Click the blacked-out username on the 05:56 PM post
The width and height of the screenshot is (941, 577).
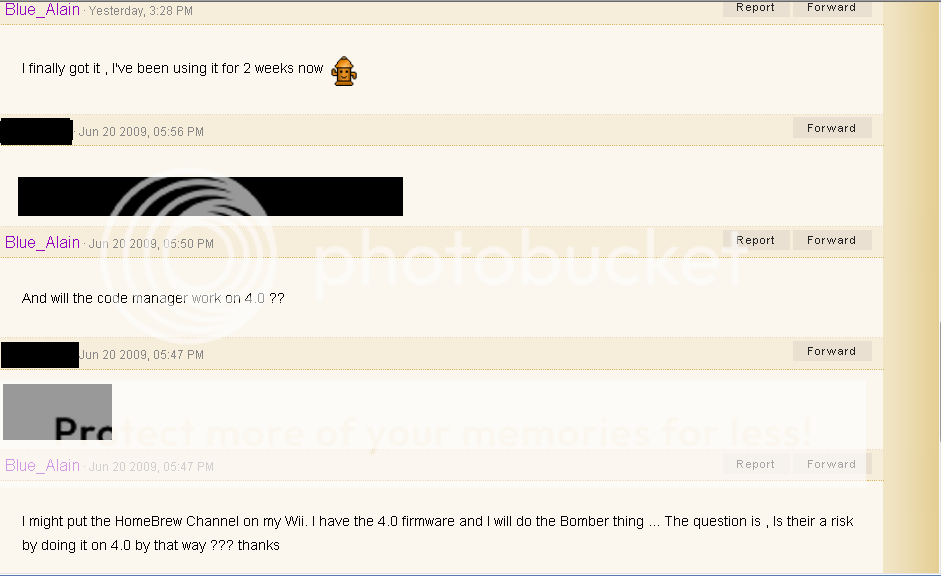(37, 131)
